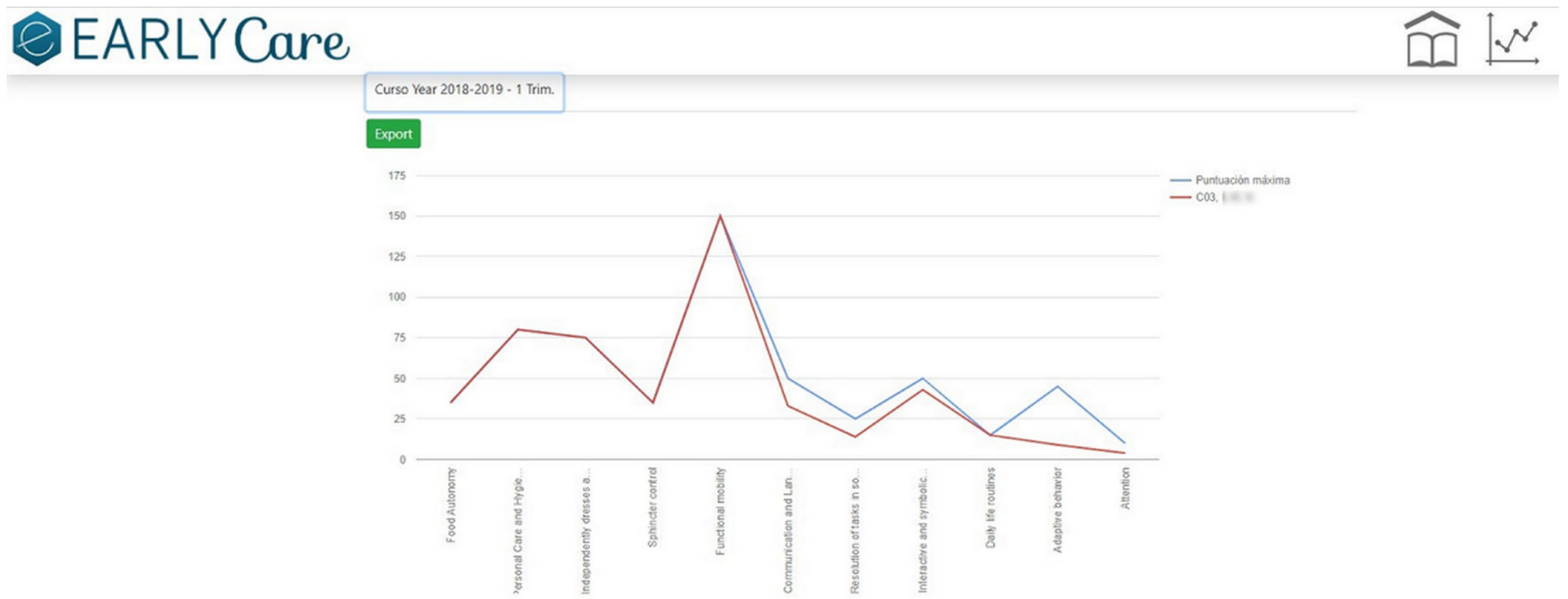Toggle the C03 red legend entry
This screenshot has height=599, width=1568.
[1207, 197]
